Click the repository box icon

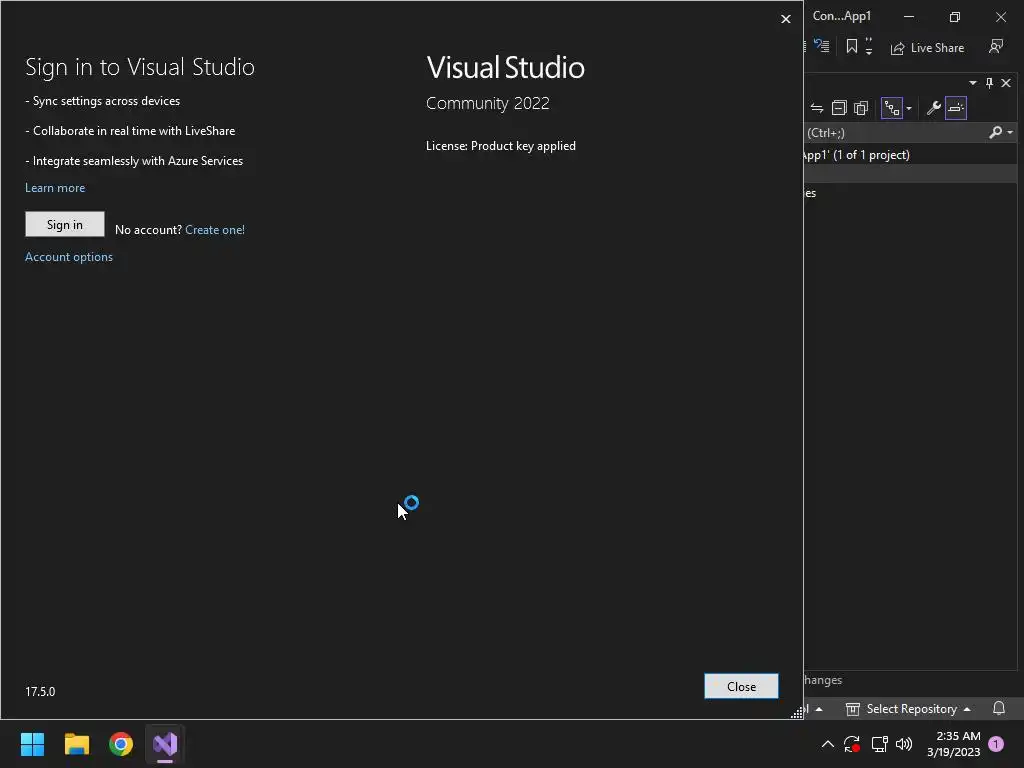tap(852, 709)
